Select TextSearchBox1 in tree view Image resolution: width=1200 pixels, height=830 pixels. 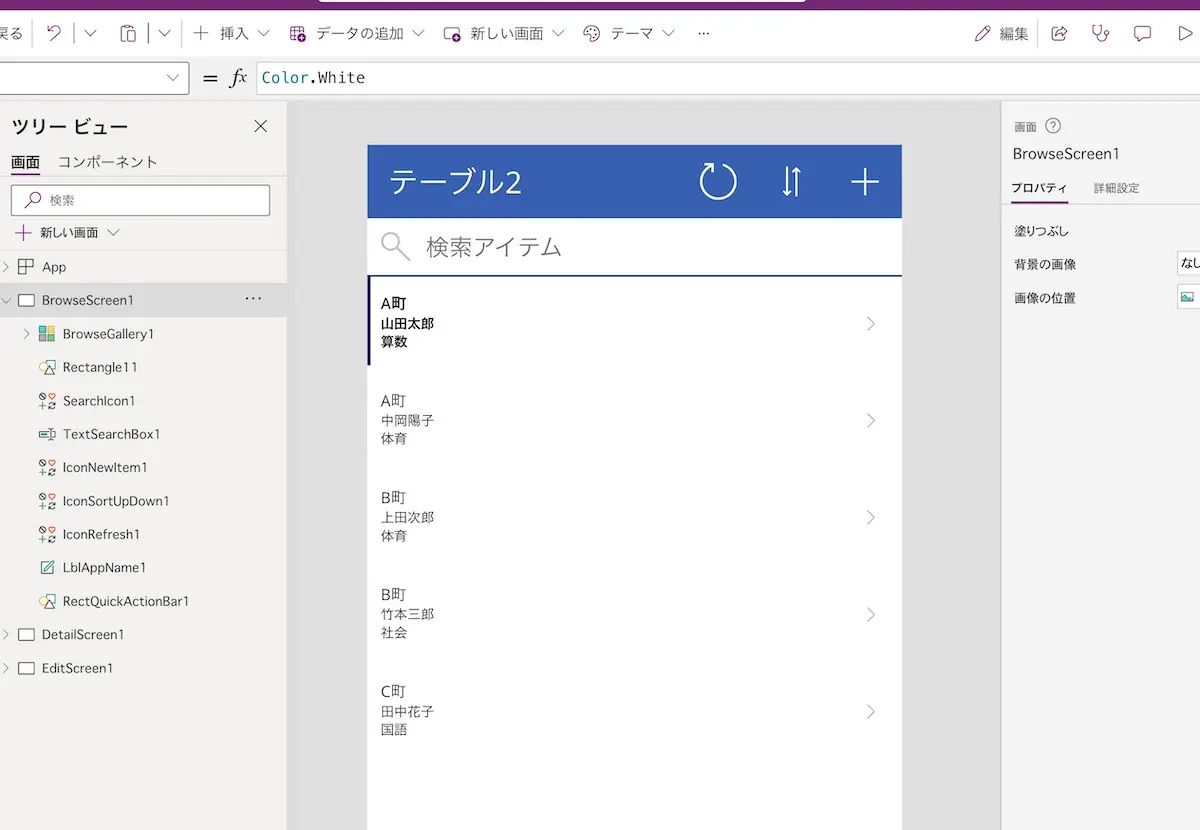111,434
